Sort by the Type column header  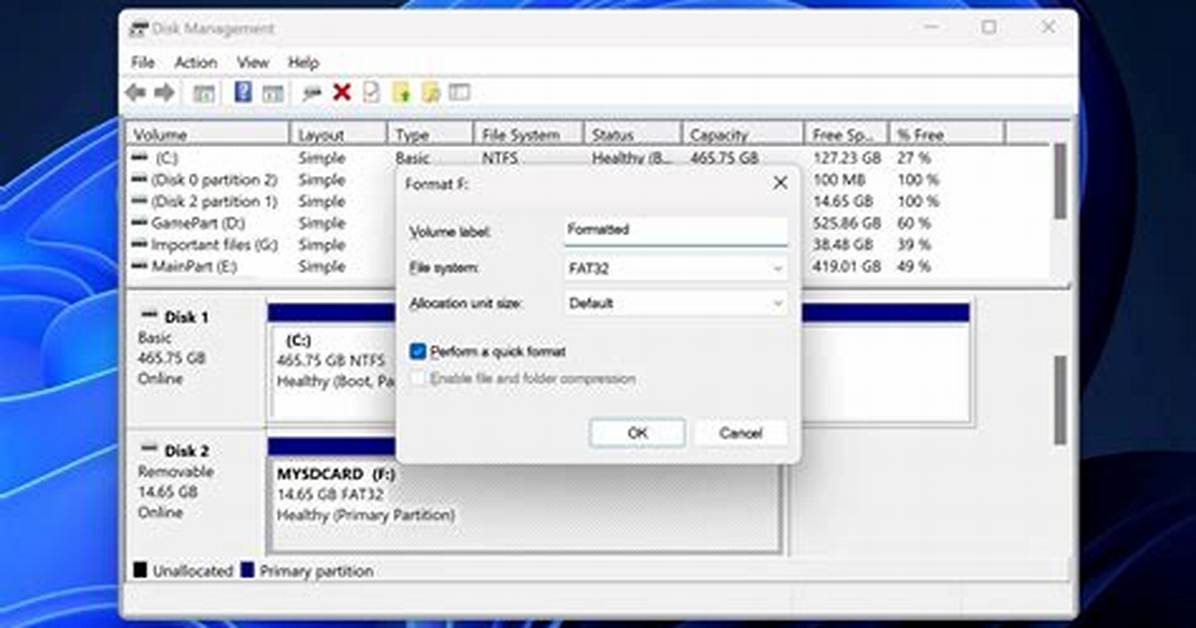tap(430, 134)
